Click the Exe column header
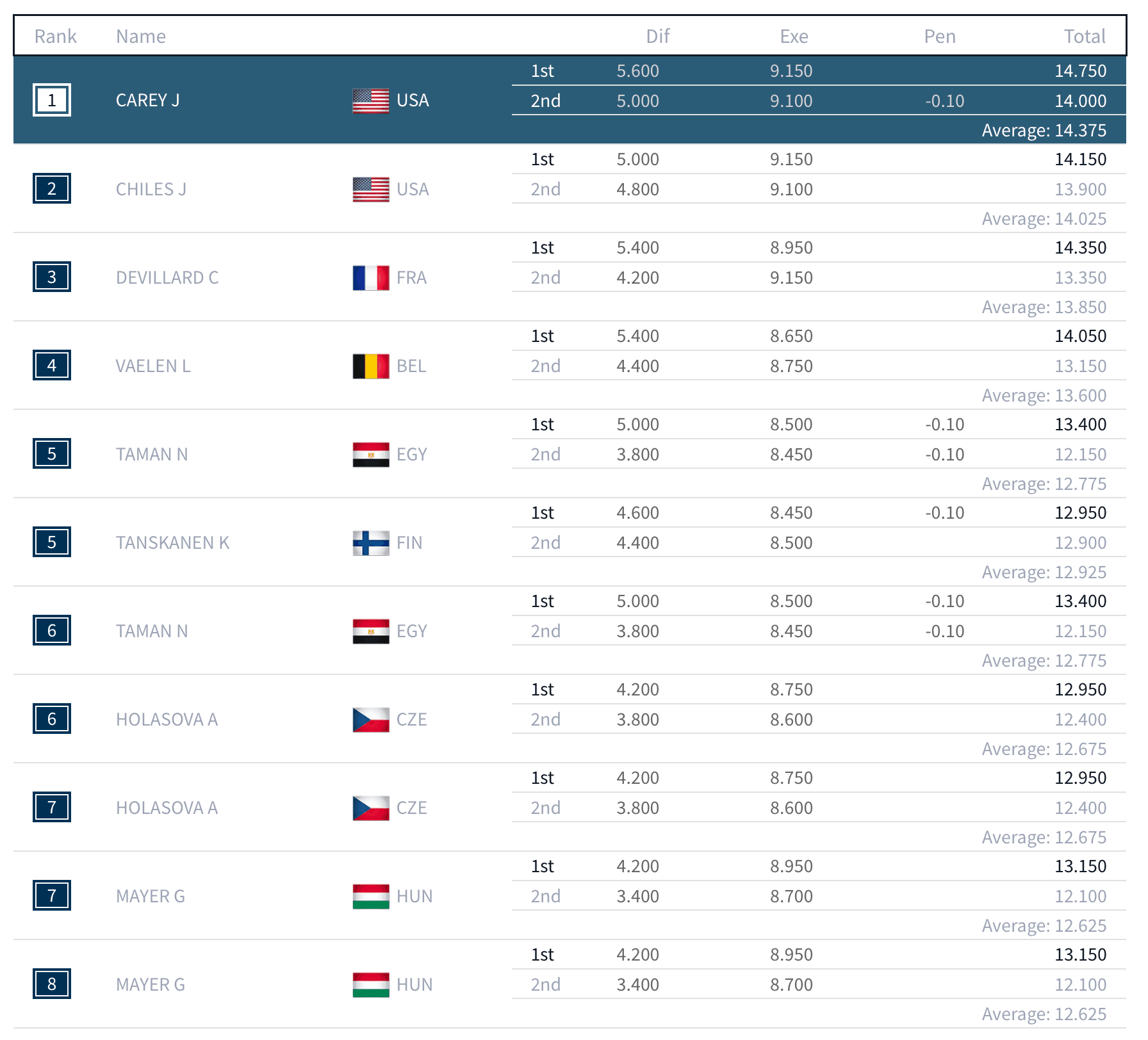The image size is (1148, 1040). 793,37
